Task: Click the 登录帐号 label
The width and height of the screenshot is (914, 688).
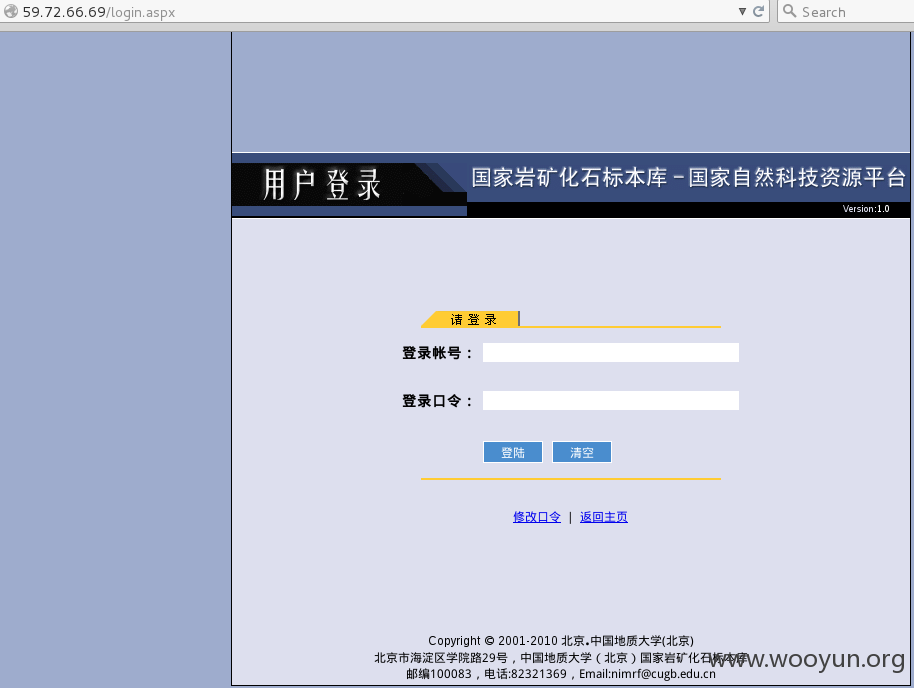Action: point(436,353)
